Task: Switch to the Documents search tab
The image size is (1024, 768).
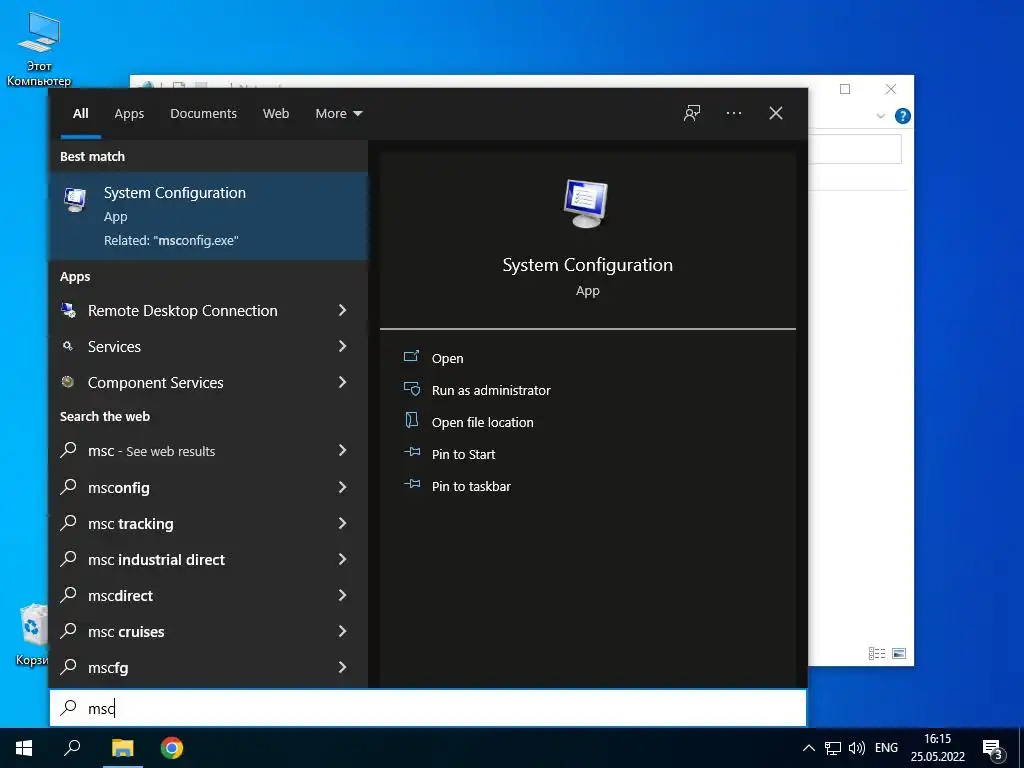Action: (x=203, y=114)
